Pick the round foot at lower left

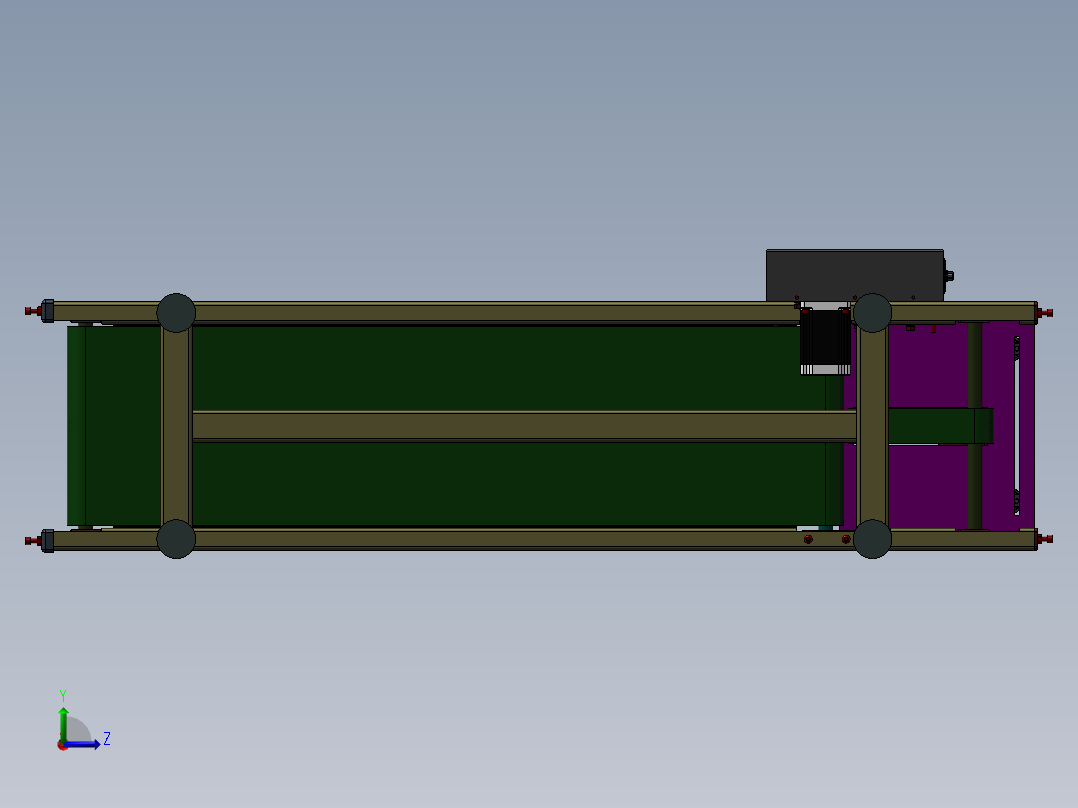tap(176, 539)
